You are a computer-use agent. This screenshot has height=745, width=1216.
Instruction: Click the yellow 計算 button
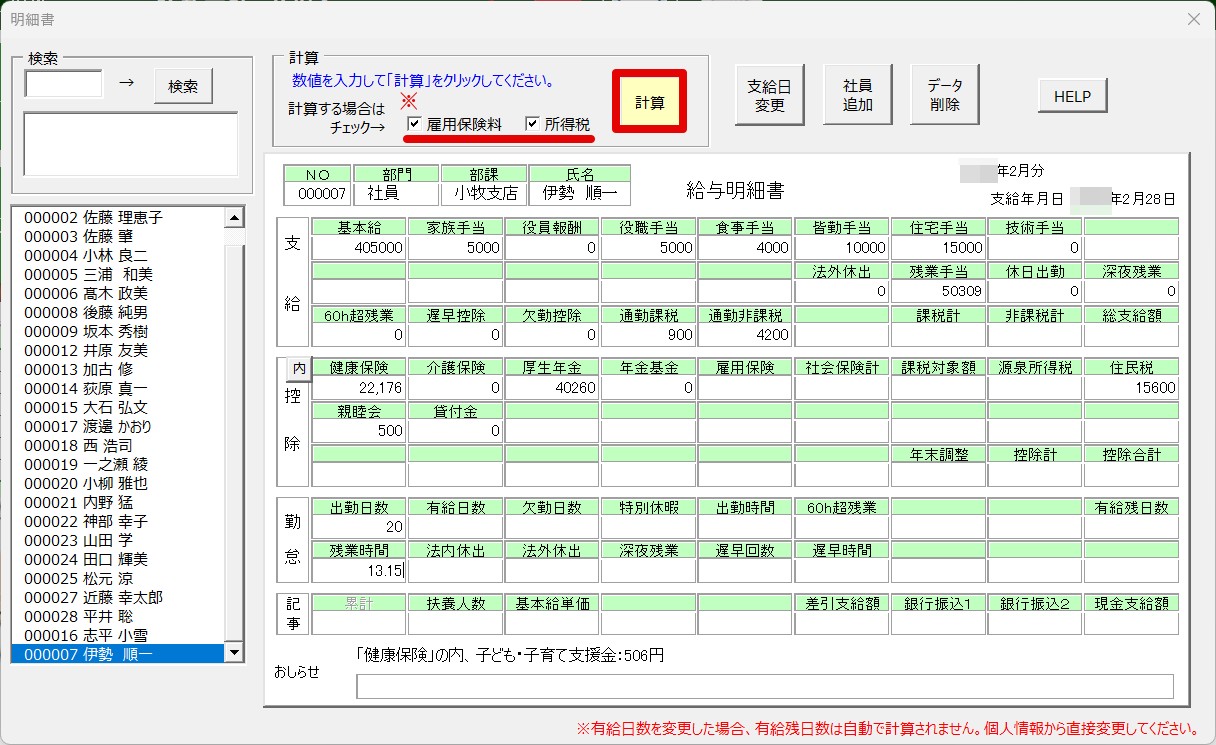click(650, 103)
